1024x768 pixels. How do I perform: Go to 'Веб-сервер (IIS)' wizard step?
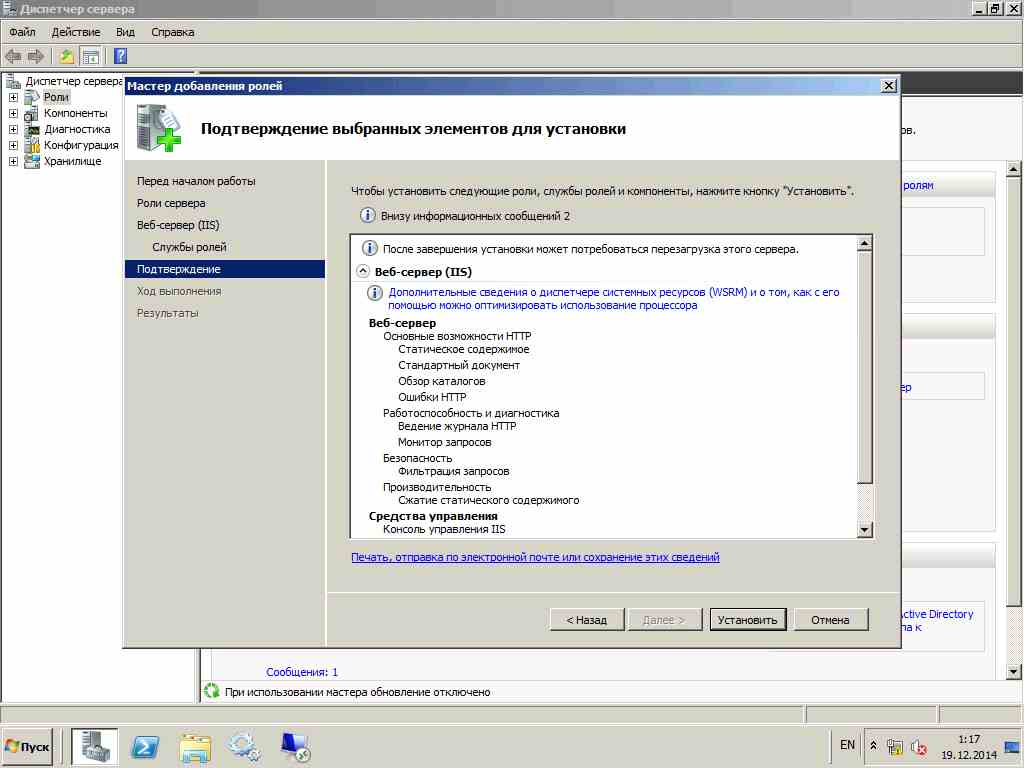[x=178, y=225]
